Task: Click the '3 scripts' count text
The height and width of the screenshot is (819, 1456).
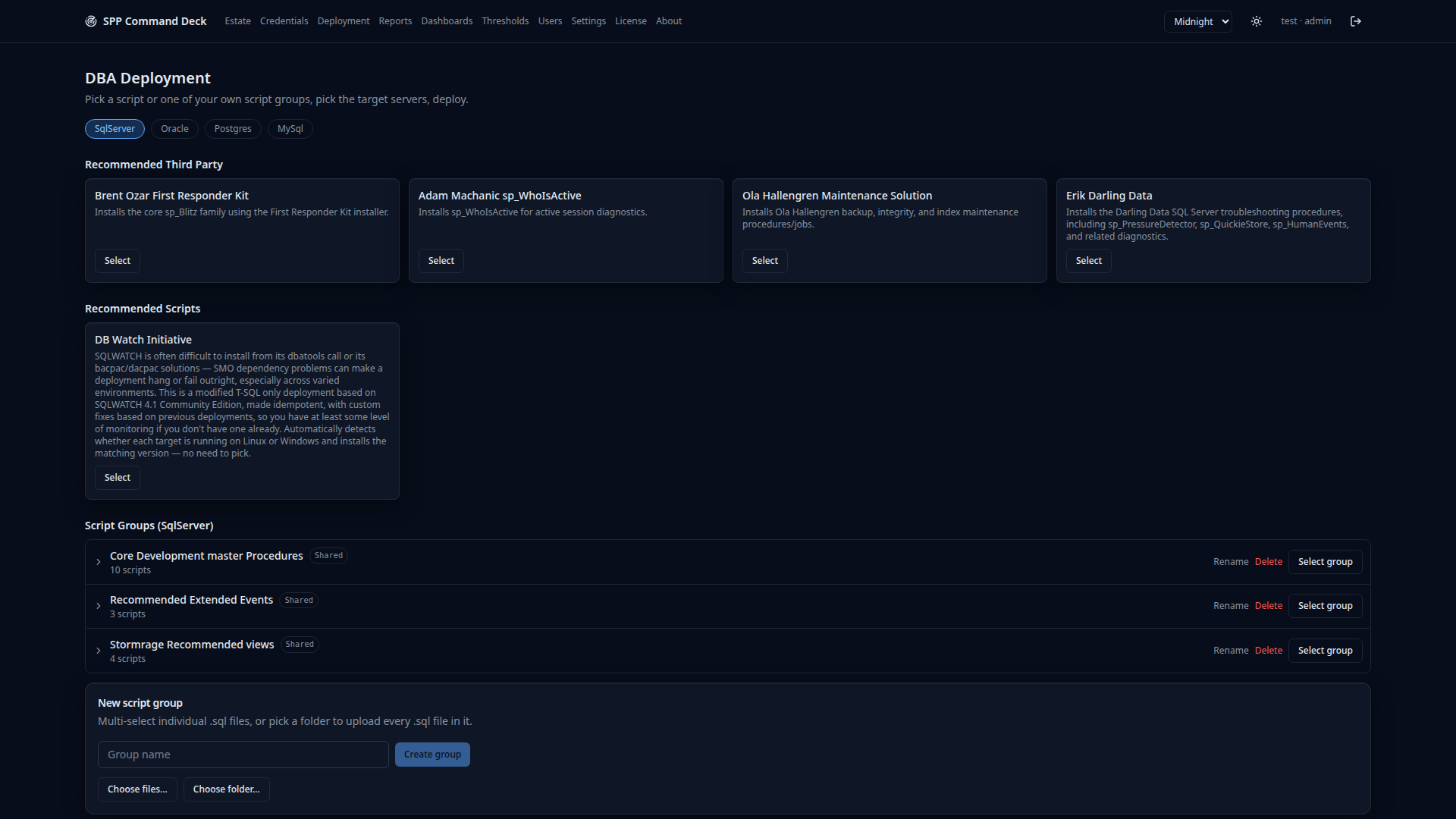Action: (127, 614)
